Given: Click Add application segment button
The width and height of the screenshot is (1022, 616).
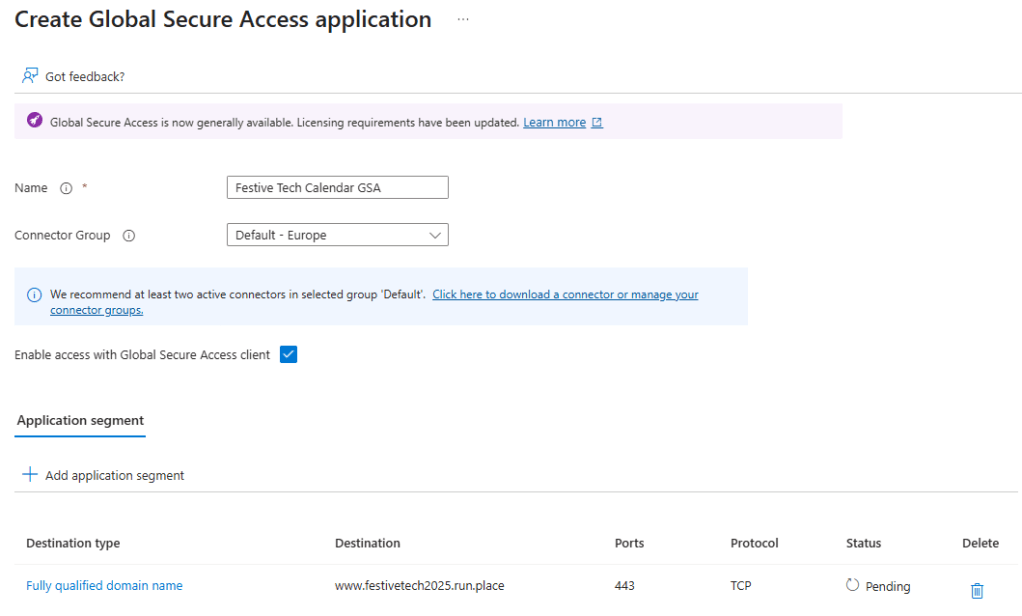Looking at the screenshot, I should click(x=114, y=476).
